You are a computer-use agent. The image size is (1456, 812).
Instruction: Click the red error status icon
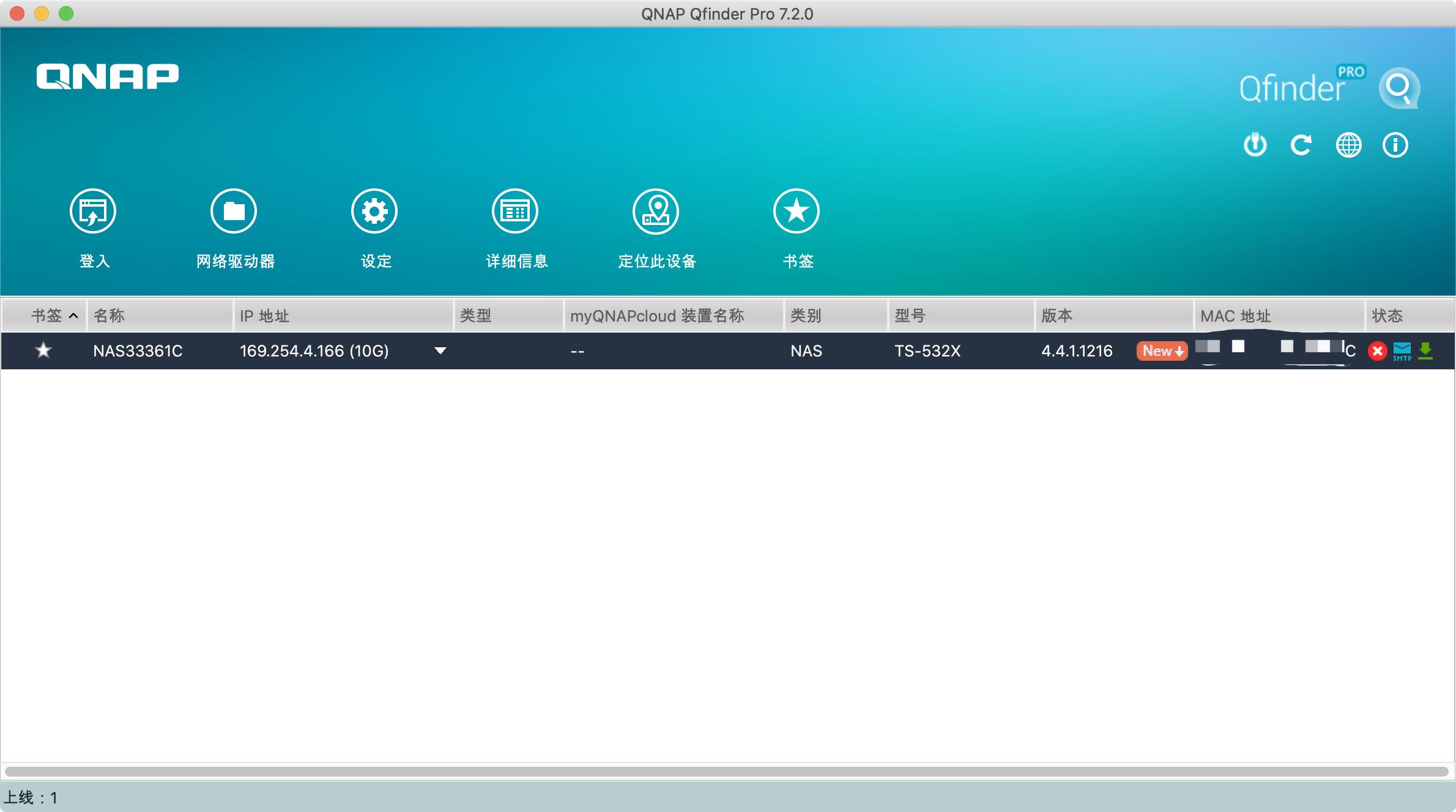1378,351
